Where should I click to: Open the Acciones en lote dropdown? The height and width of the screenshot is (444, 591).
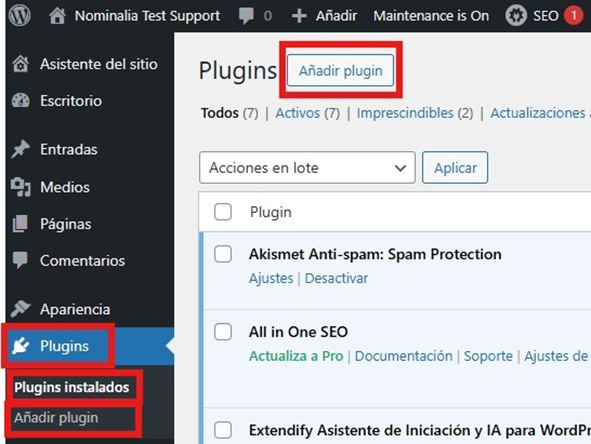coord(307,168)
